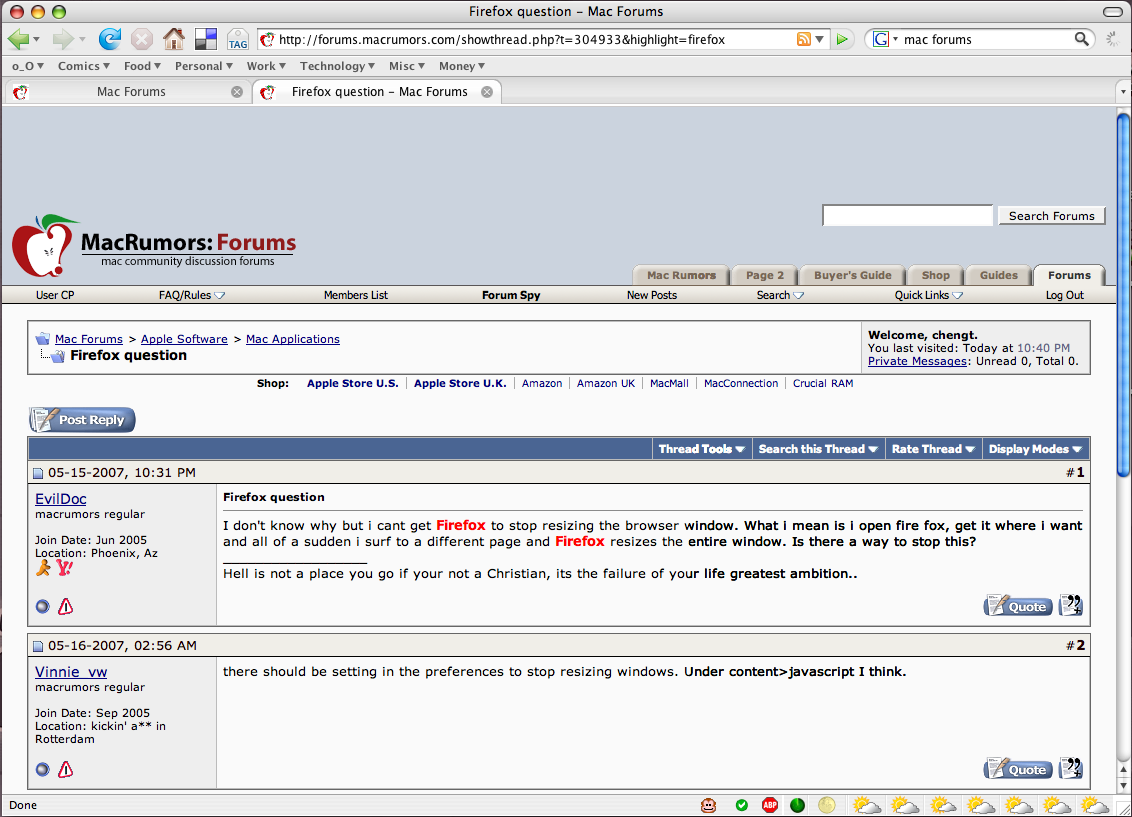
Task: Click the Quote button on post #2
Action: coord(1018,769)
